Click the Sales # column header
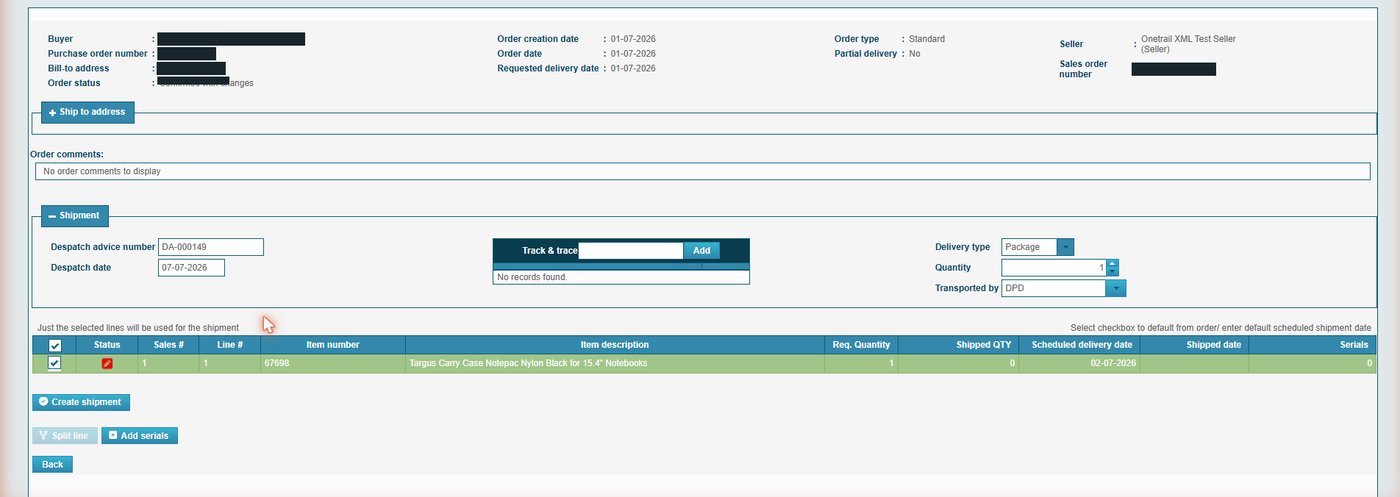 point(169,345)
